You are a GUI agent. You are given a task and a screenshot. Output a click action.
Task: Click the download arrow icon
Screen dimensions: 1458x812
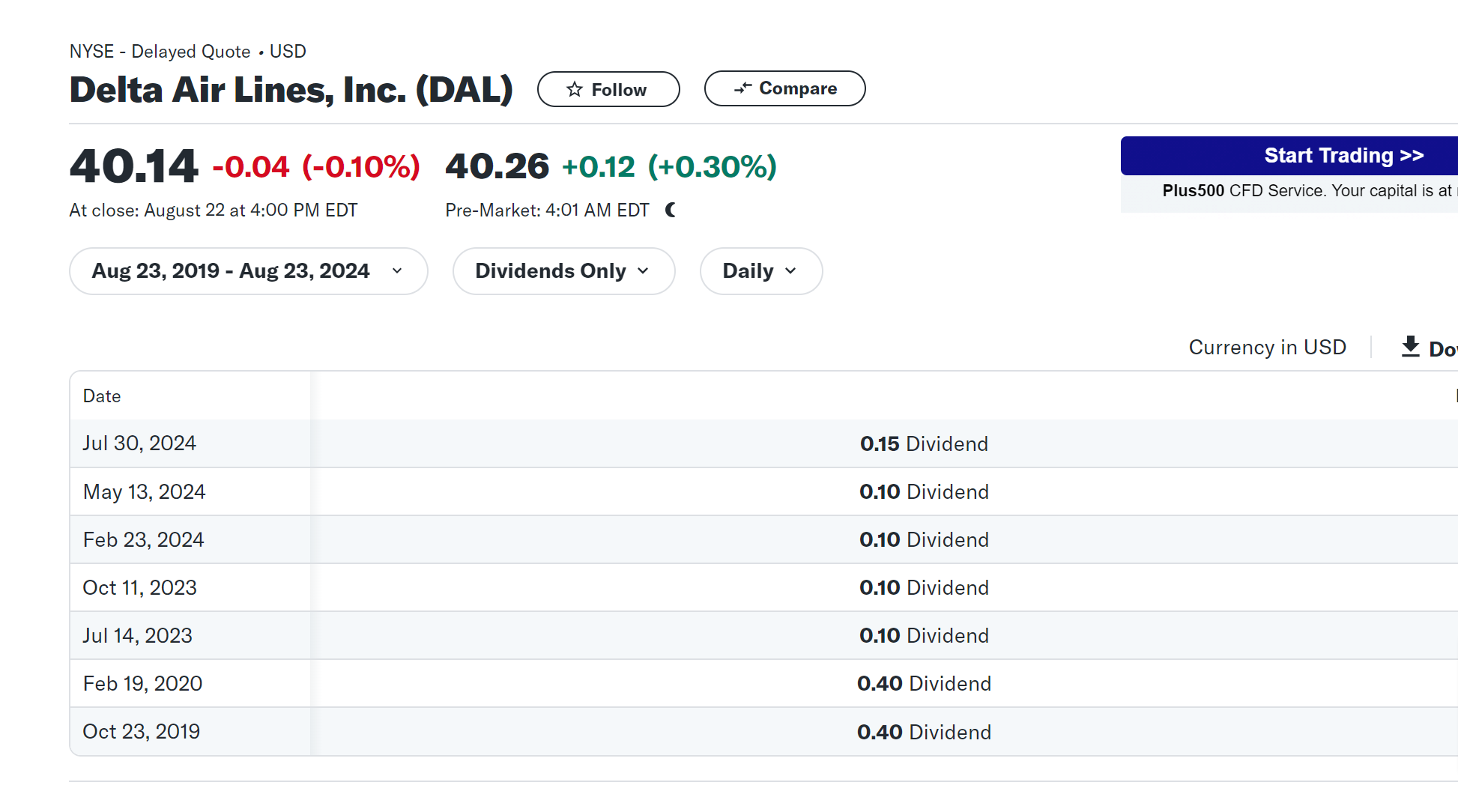click(1410, 346)
